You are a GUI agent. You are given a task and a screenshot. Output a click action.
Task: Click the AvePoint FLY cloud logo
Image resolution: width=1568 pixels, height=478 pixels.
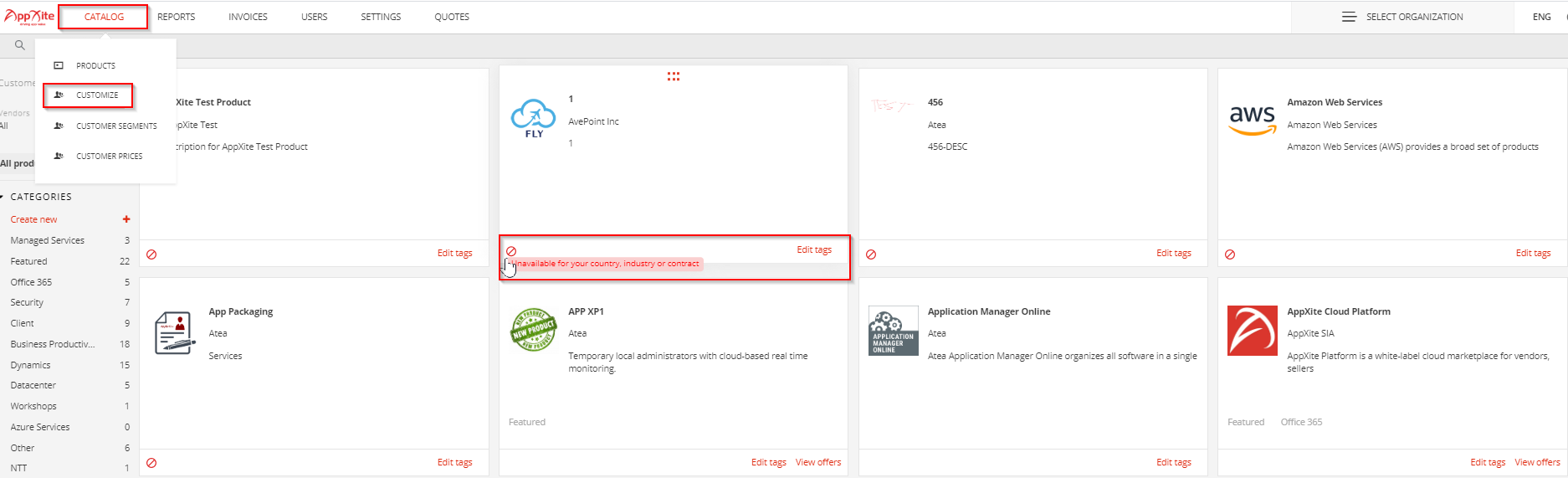pyautogui.click(x=534, y=119)
